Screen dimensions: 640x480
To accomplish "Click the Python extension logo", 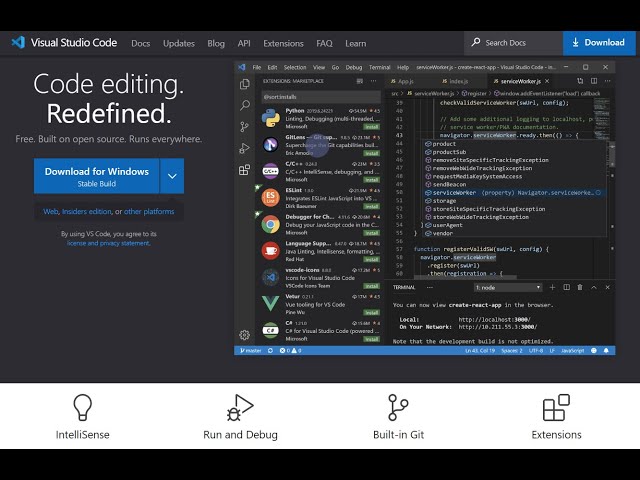I will [x=271, y=118].
